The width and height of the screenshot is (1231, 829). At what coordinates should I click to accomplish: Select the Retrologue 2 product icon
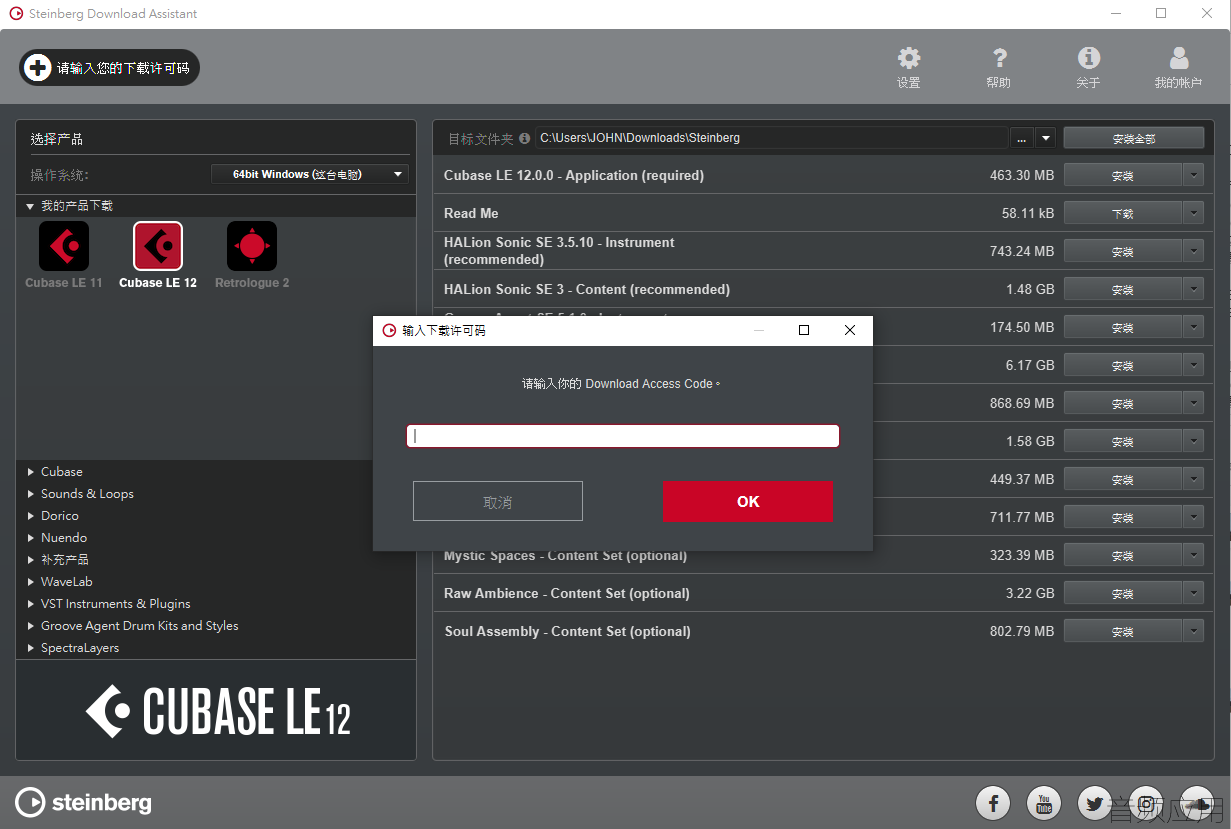point(252,246)
